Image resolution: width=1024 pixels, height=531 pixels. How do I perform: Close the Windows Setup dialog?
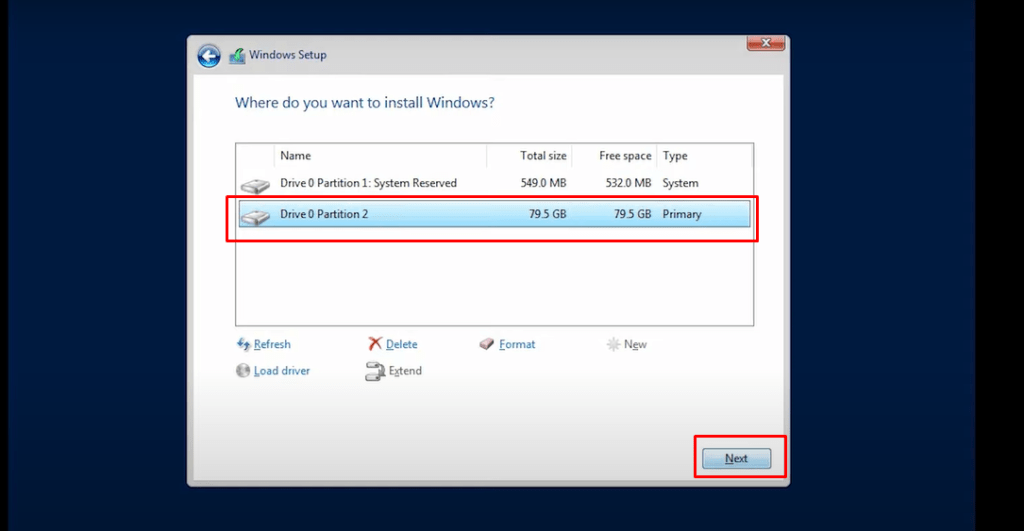766,42
